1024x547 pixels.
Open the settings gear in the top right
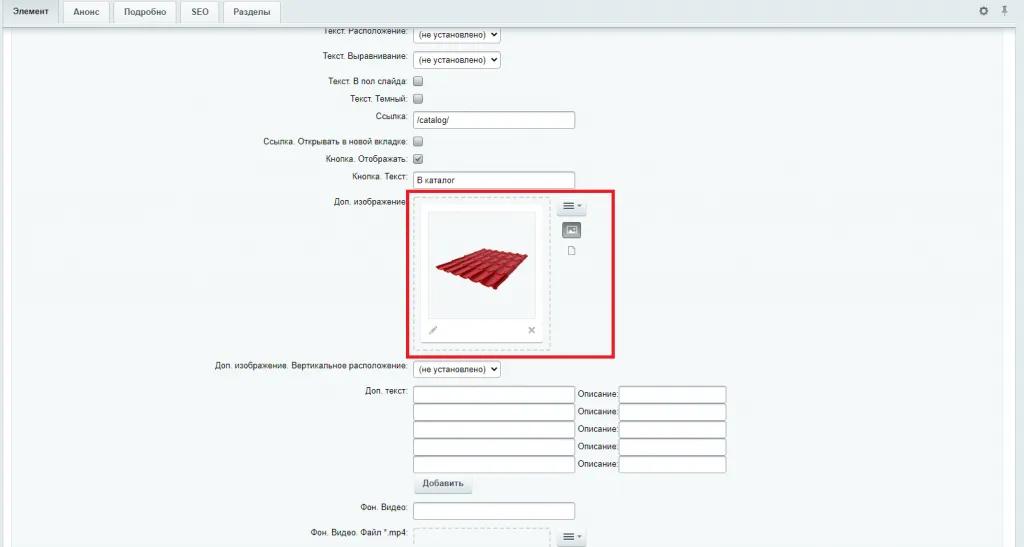coord(983,11)
